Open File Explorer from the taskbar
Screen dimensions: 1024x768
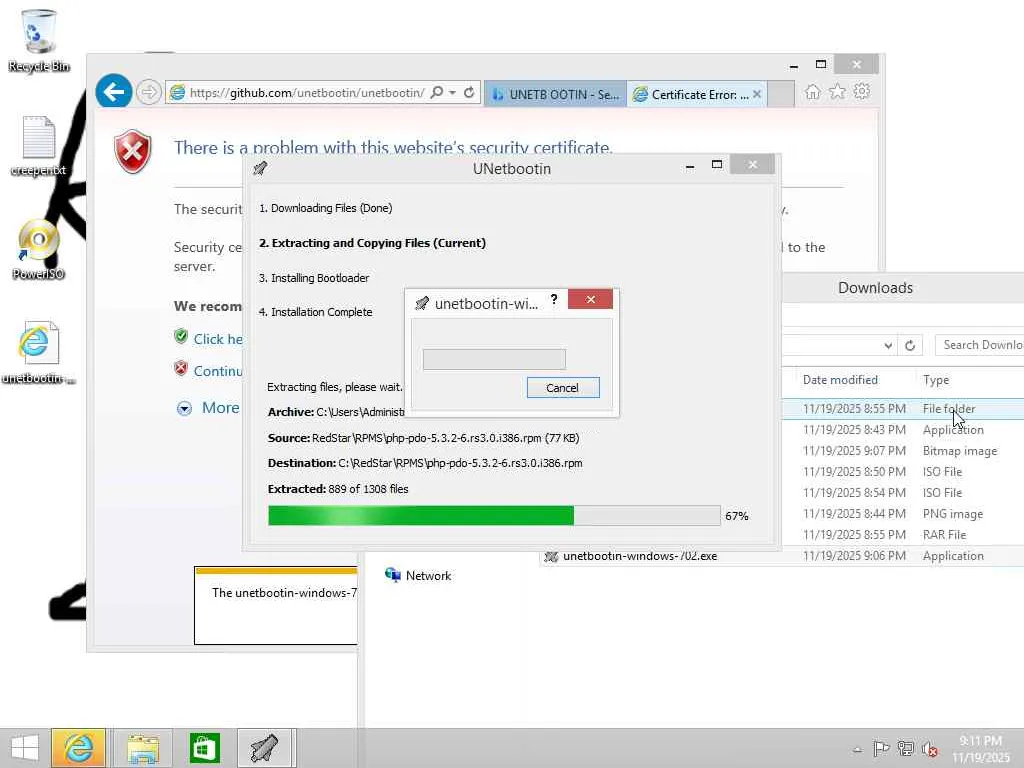(142, 748)
